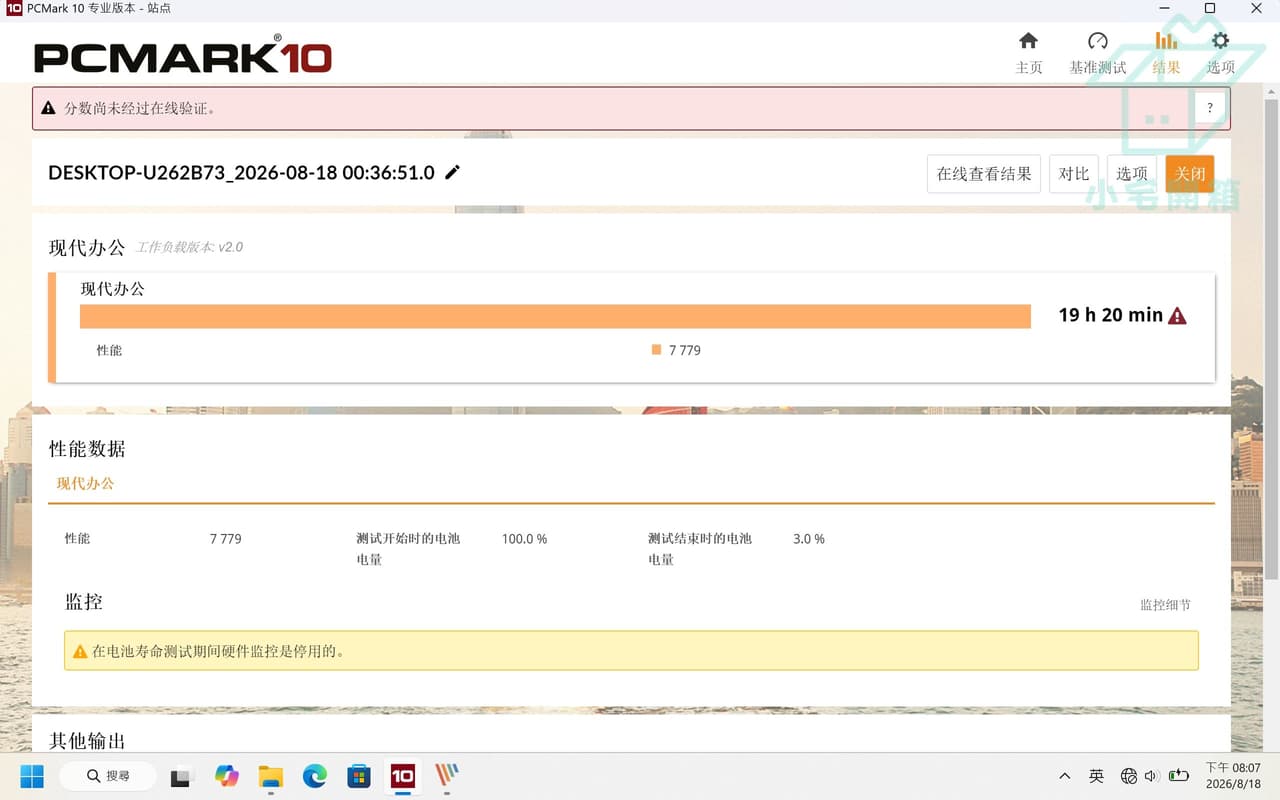Open the Windows Start menu
1280x800 pixels.
32,776
